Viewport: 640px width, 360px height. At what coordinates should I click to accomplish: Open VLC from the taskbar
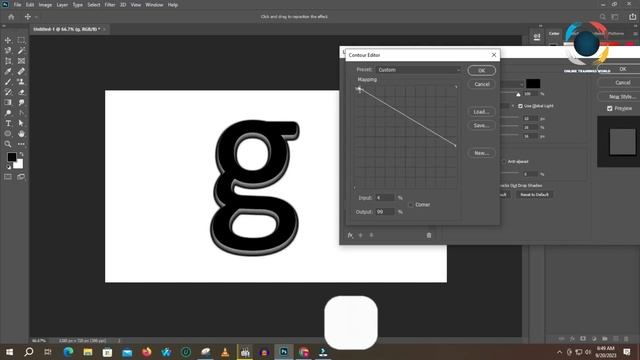225,352
